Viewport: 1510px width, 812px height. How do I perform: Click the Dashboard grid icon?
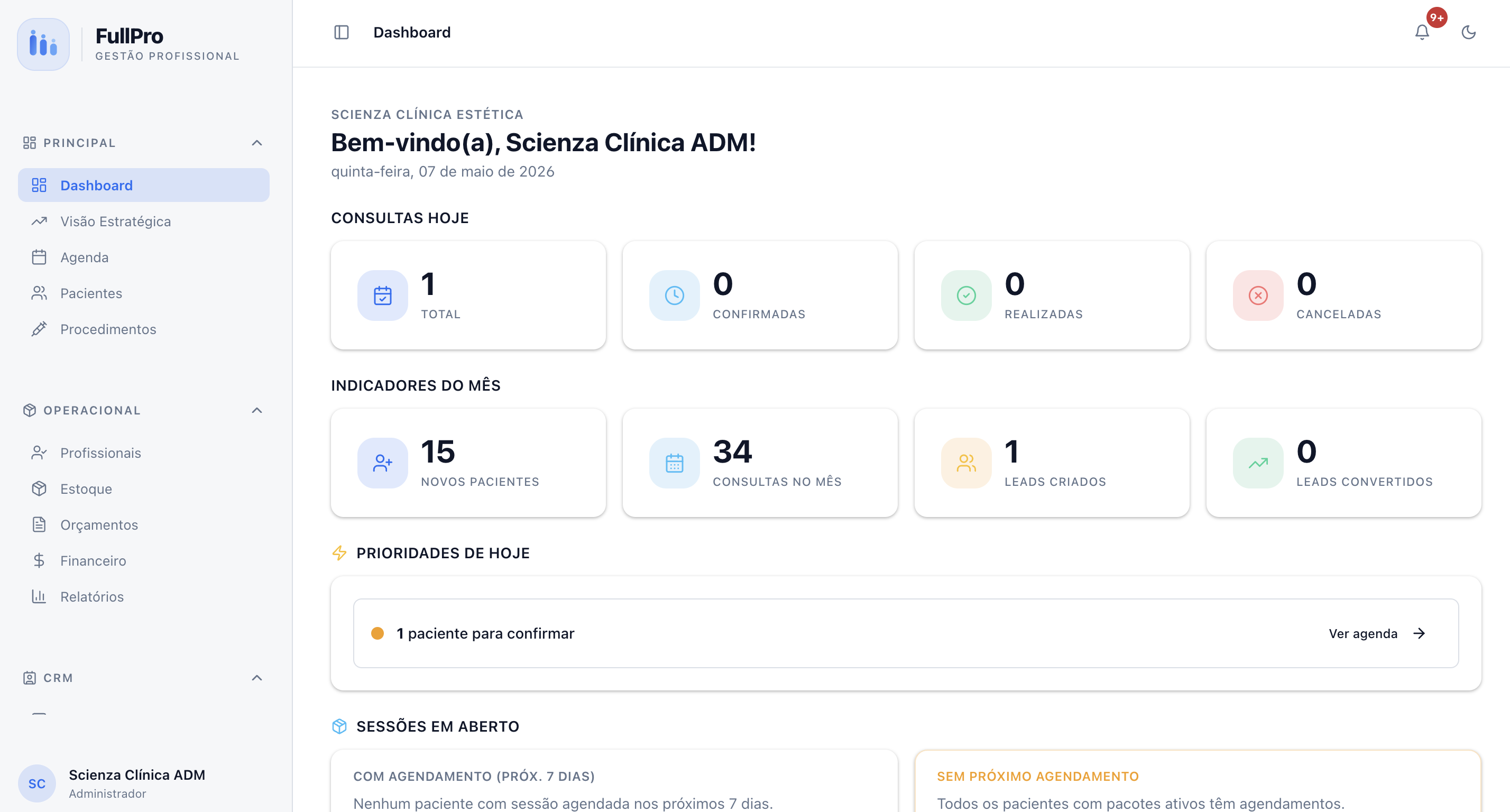coord(39,185)
